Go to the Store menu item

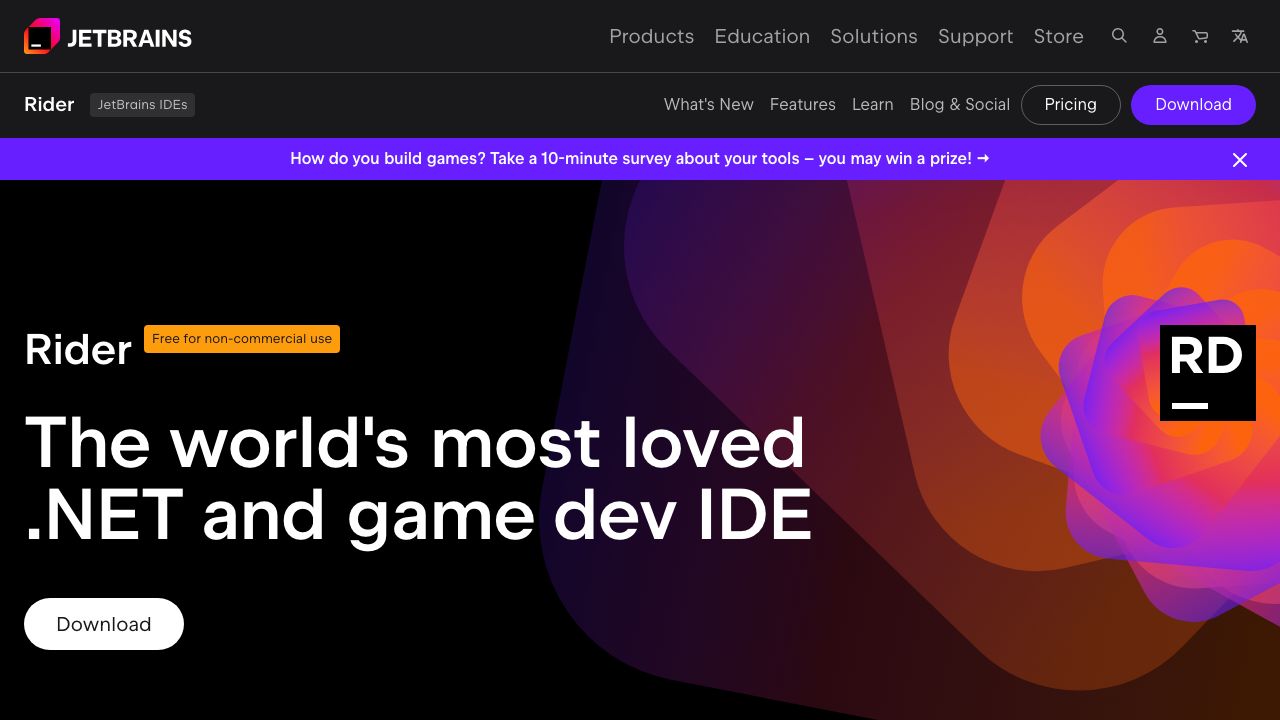[x=1058, y=36]
